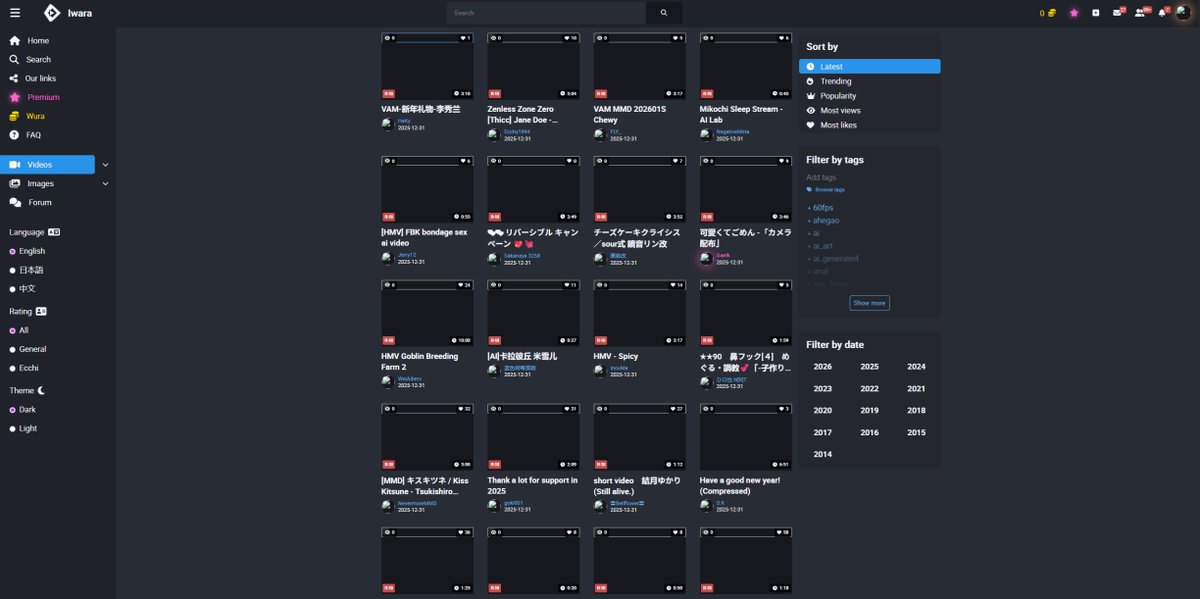Click the pink premium star icon
The height and width of the screenshot is (599, 1200).
tap(1074, 13)
